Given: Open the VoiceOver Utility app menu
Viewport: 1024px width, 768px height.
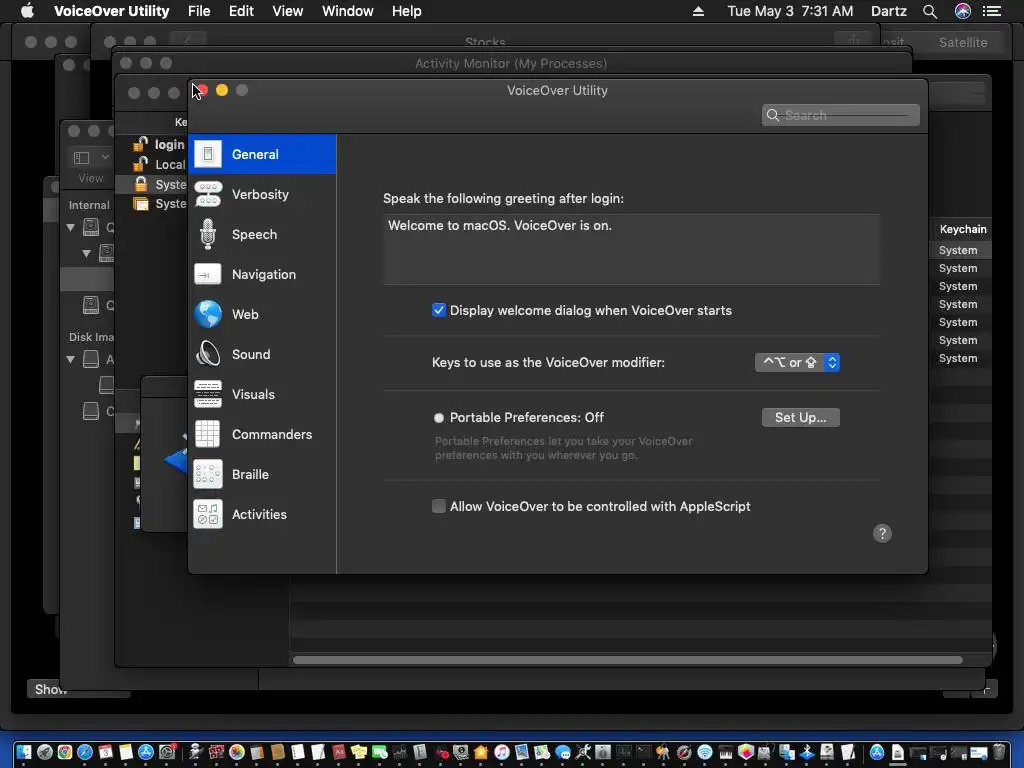Looking at the screenshot, I should tap(112, 11).
